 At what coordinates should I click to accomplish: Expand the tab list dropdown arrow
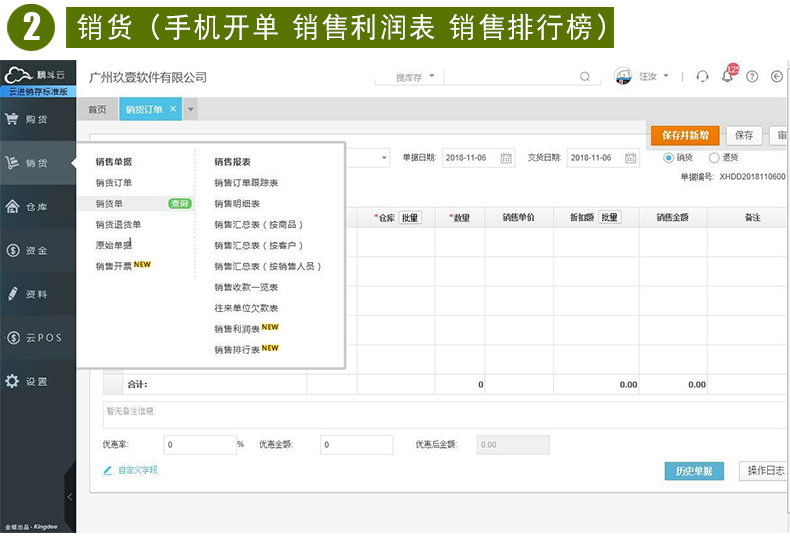click(190, 109)
